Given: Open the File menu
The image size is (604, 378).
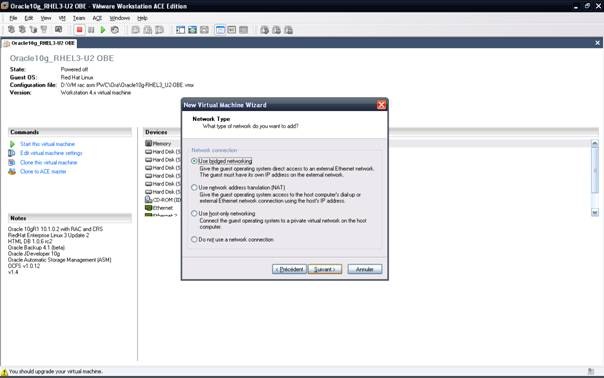Looking at the screenshot, I should pyautogui.click(x=13, y=18).
